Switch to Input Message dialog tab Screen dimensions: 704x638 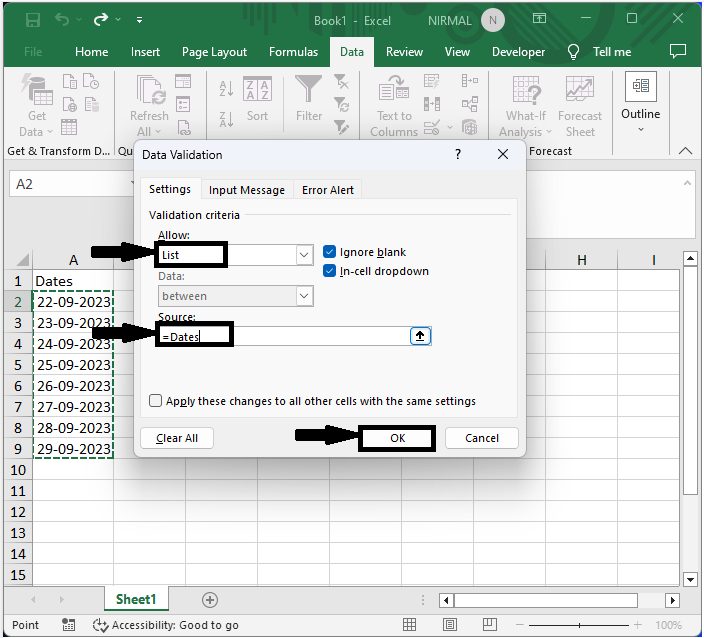[x=247, y=190]
